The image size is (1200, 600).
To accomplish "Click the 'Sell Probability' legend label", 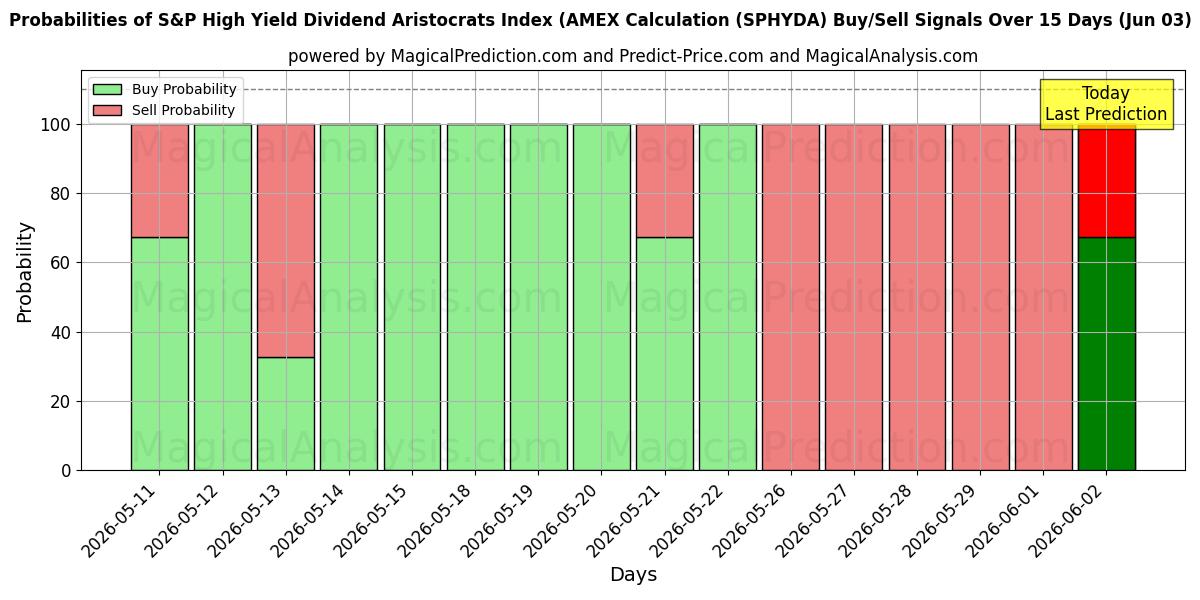I will click(x=183, y=111).
